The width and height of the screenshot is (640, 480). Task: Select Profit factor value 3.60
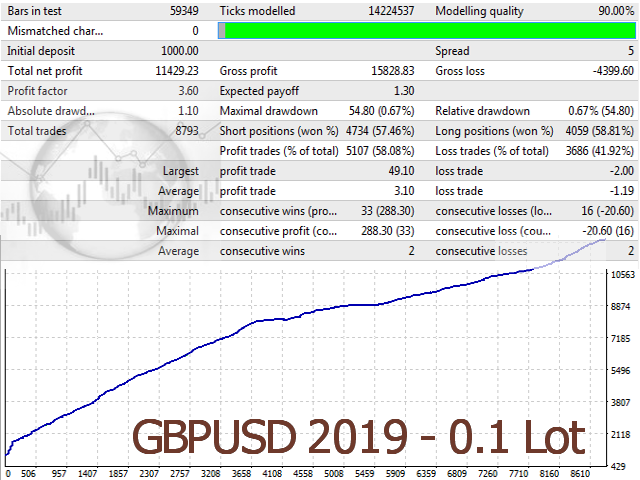point(188,91)
